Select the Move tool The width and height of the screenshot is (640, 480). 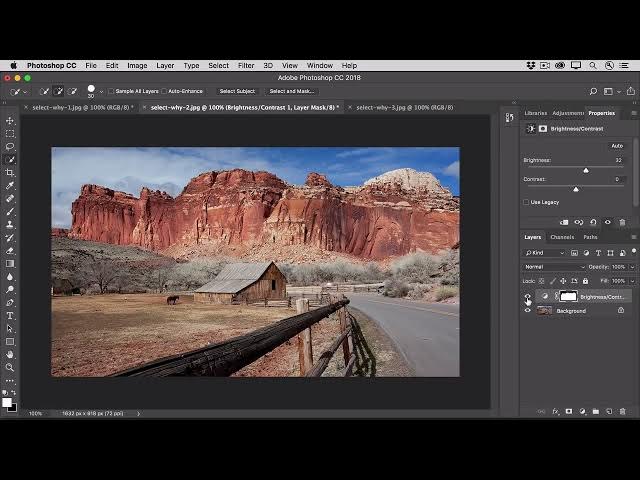10,121
